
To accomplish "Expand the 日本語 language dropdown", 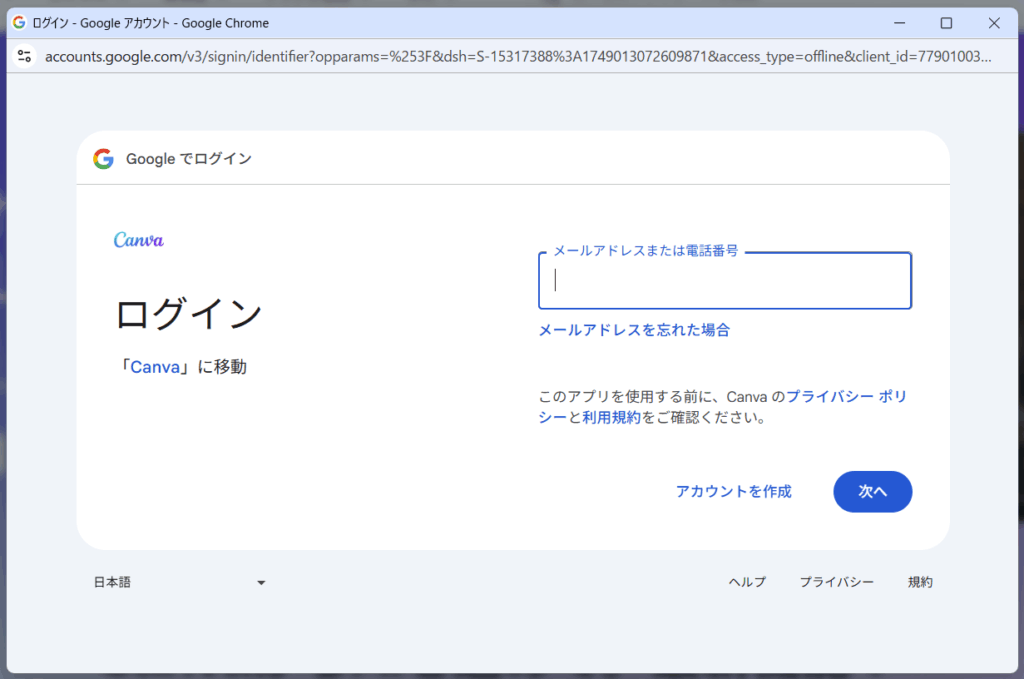I will coord(180,582).
